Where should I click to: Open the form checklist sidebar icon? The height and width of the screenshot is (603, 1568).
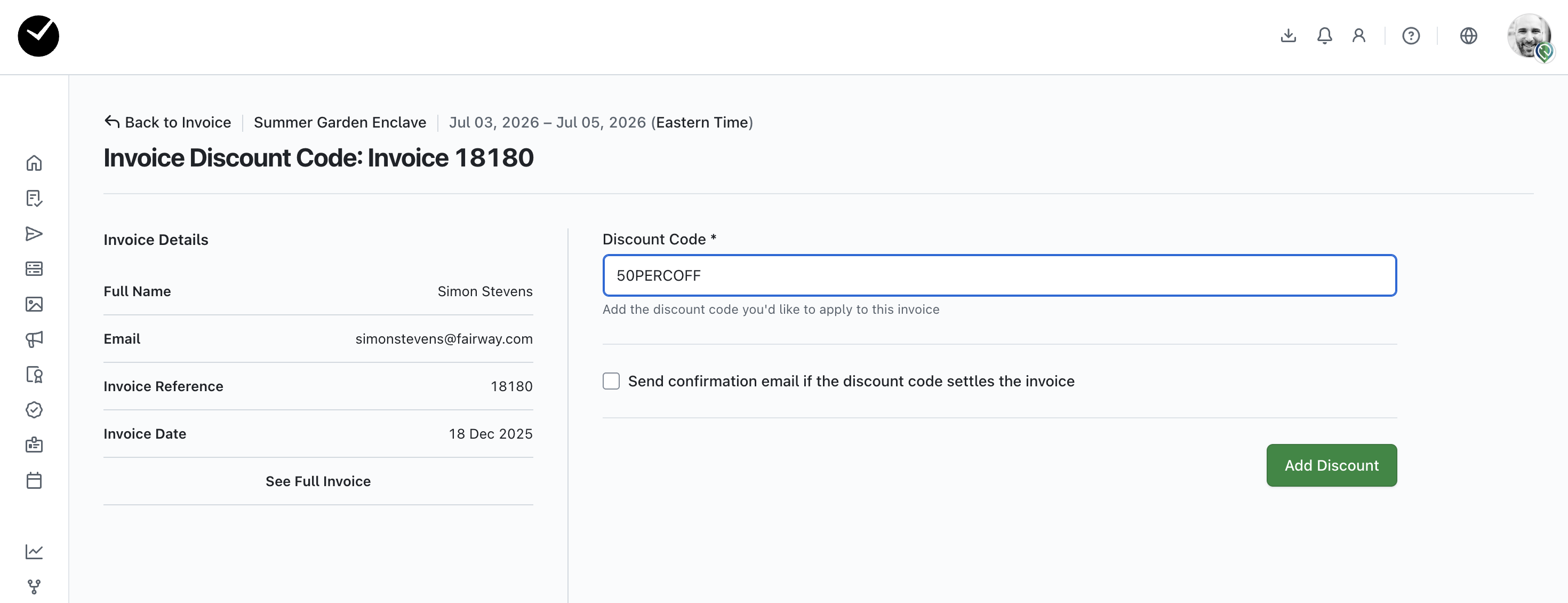click(34, 199)
